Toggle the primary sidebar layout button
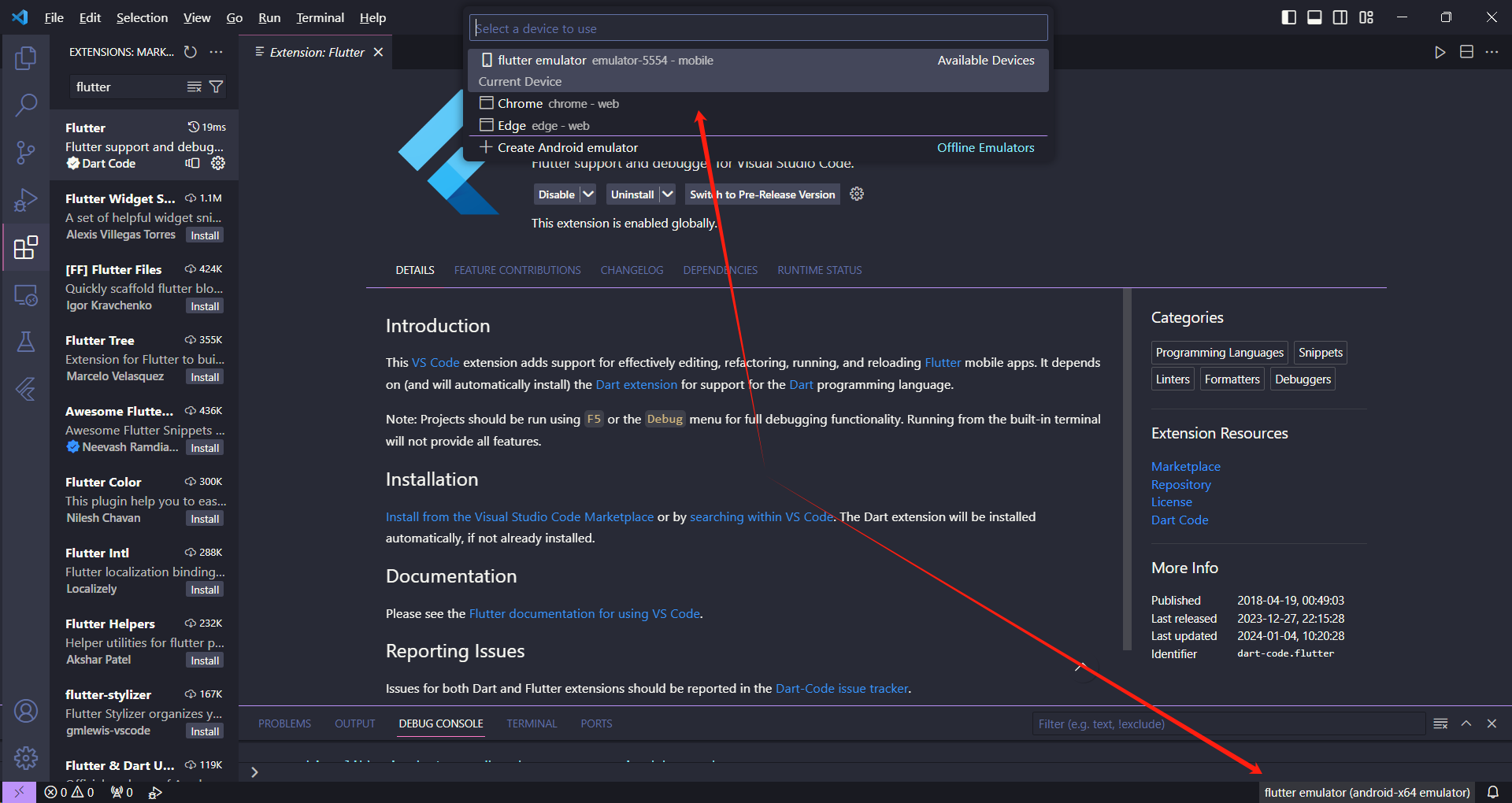 click(x=1289, y=17)
